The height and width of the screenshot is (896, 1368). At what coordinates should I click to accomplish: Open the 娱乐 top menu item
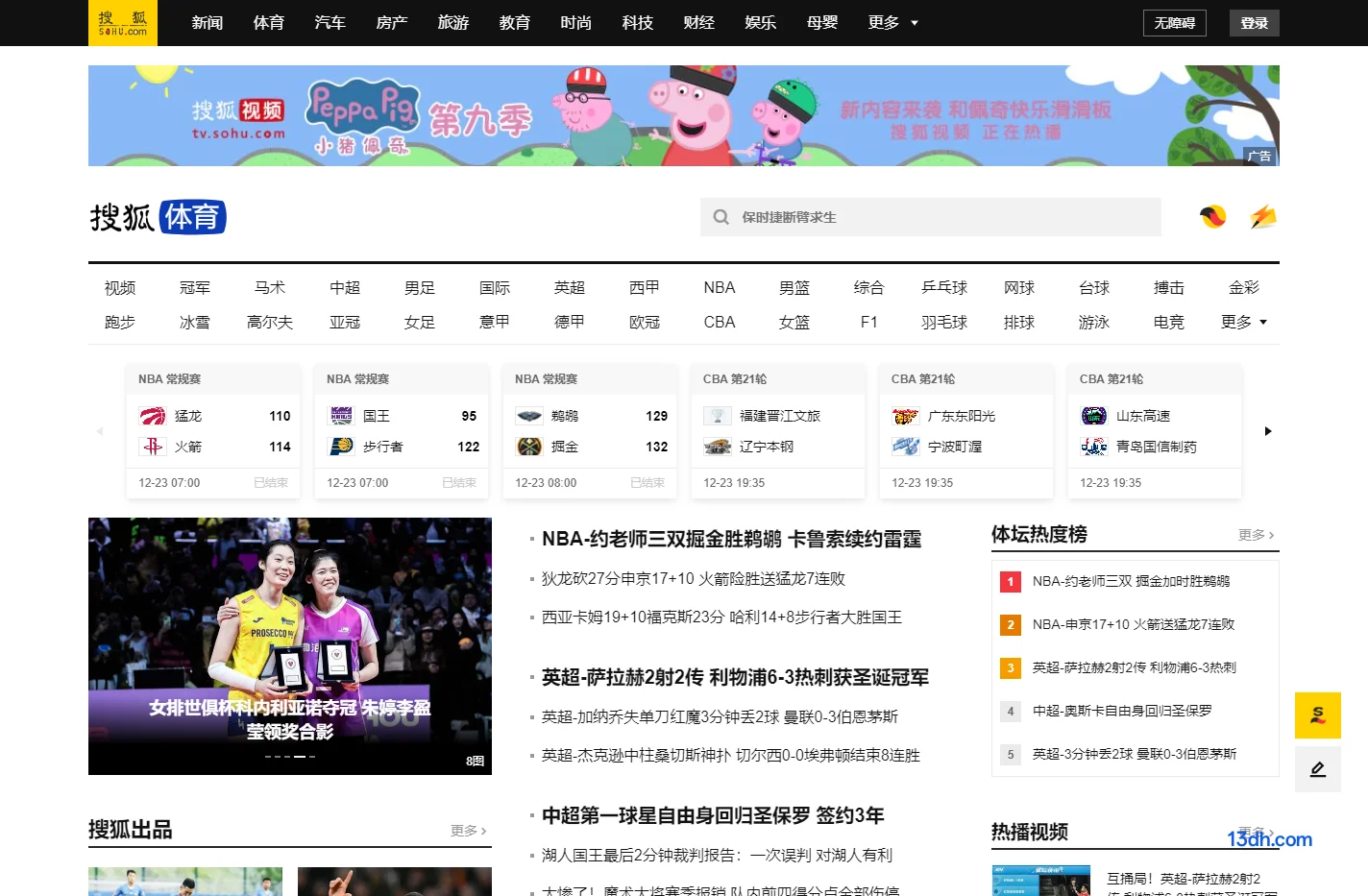click(x=761, y=23)
